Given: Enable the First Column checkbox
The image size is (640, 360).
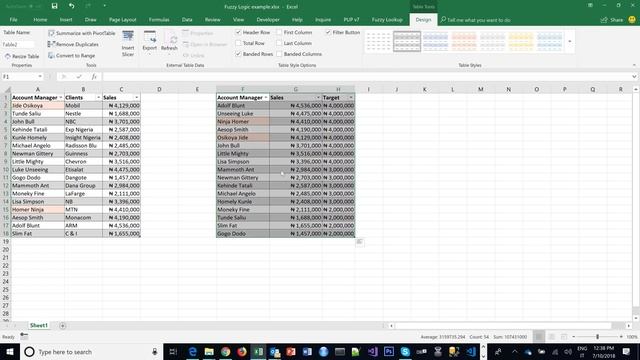Looking at the screenshot, I should (x=279, y=32).
